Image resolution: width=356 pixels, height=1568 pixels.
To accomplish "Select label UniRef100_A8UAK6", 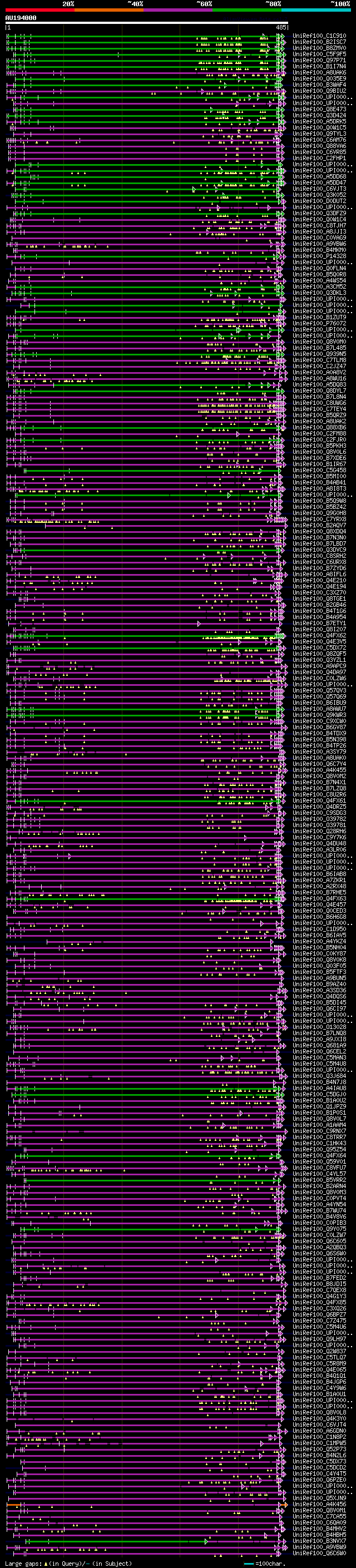I will 319,73.
